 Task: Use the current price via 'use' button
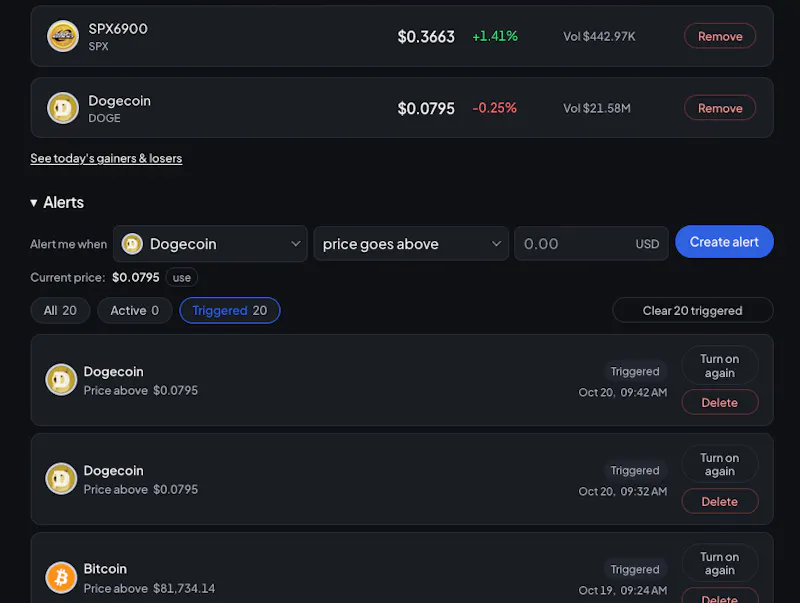[182, 278]
